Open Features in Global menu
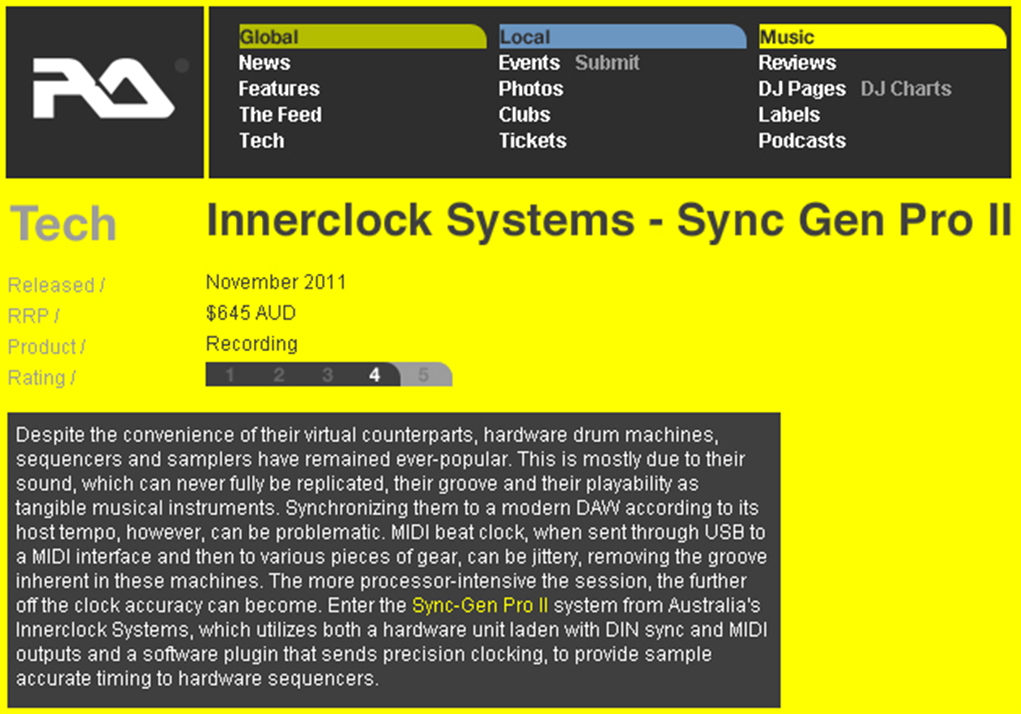 [279, 89]
